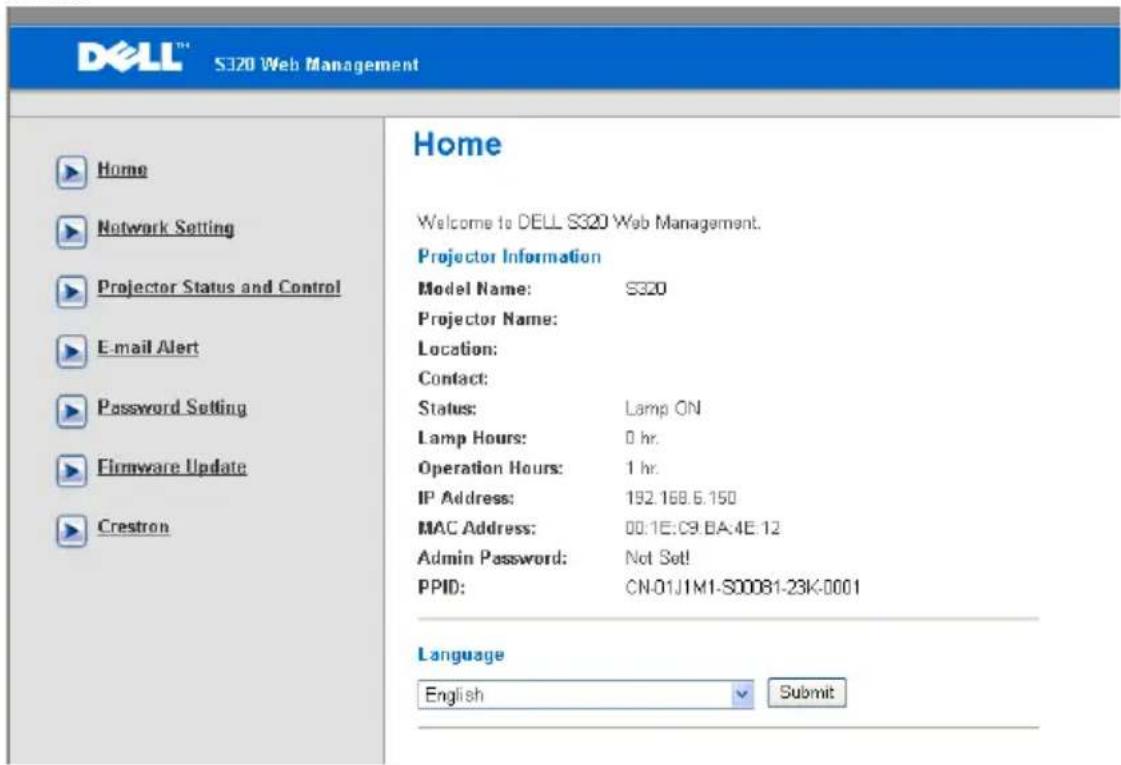This screenshot has width=1121, height=765.
Task: Click the Location: label
Action: click(x=458, y=349)
